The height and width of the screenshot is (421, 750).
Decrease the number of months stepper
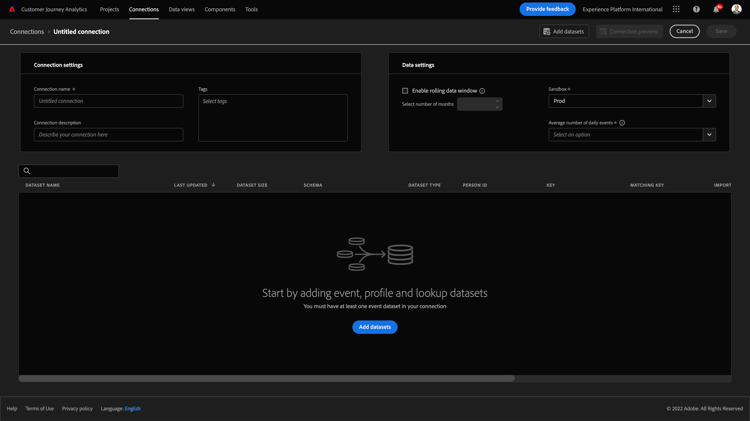497,107
